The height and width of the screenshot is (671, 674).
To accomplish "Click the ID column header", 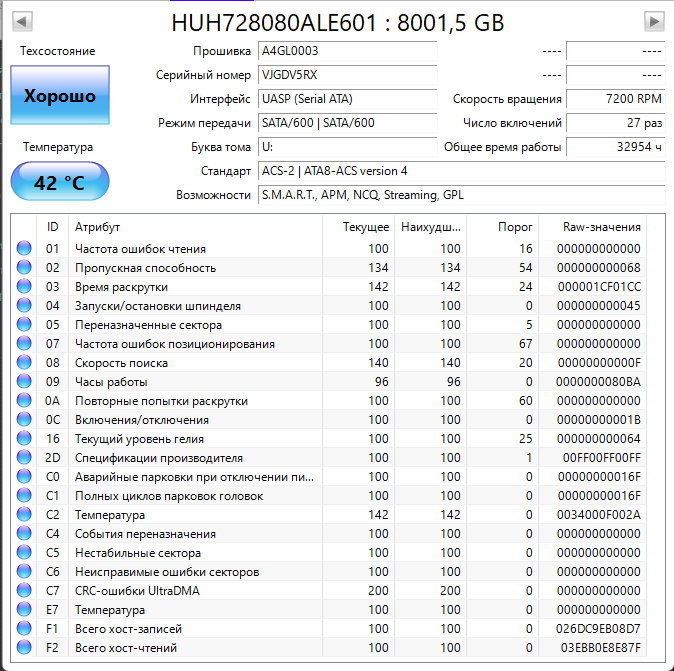I will tap(52, 227).
